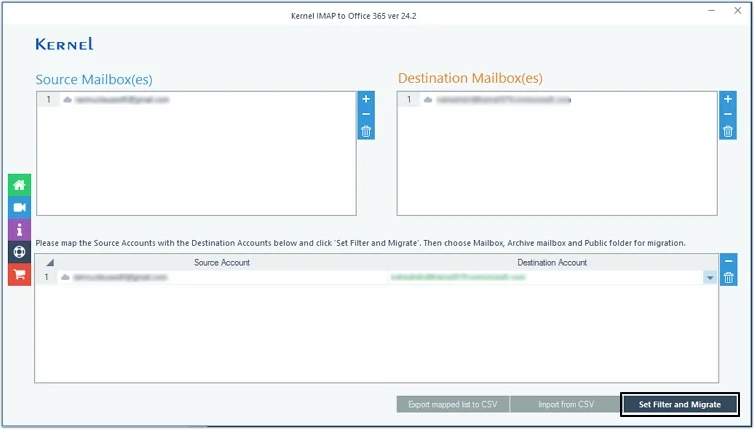755x430 pixels.
Task: Remove selected source mailbox with minus icon
Action: click(x=366, y=115)
